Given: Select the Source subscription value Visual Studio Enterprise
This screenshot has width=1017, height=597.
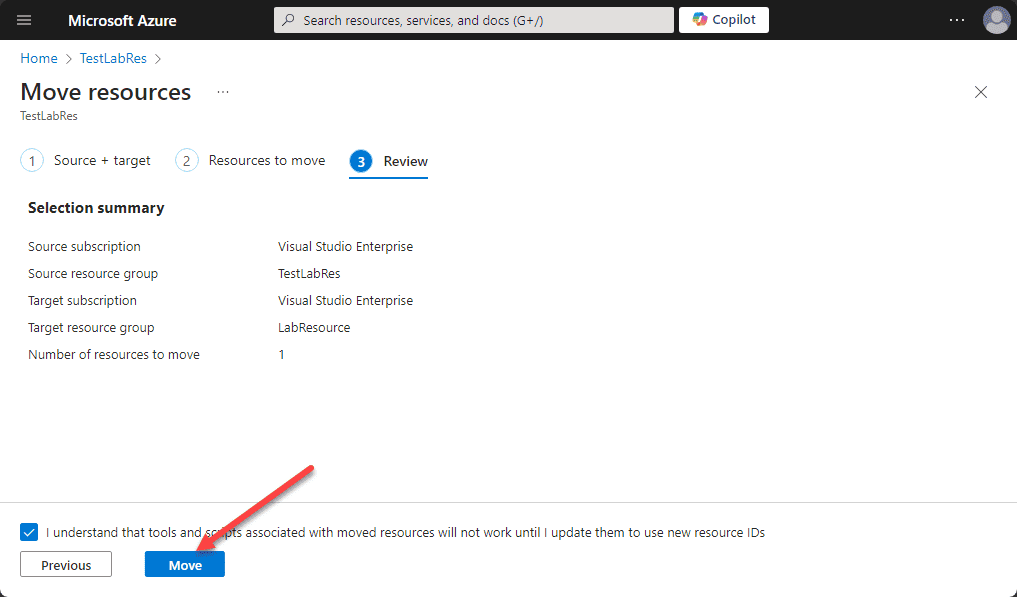Looking at the screenshot, I should tap(346, 247).
